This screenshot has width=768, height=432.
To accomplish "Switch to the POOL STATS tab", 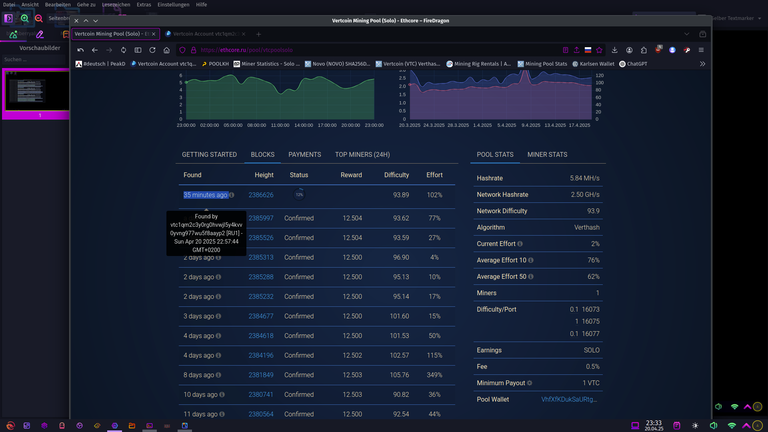I will point(495,155).
